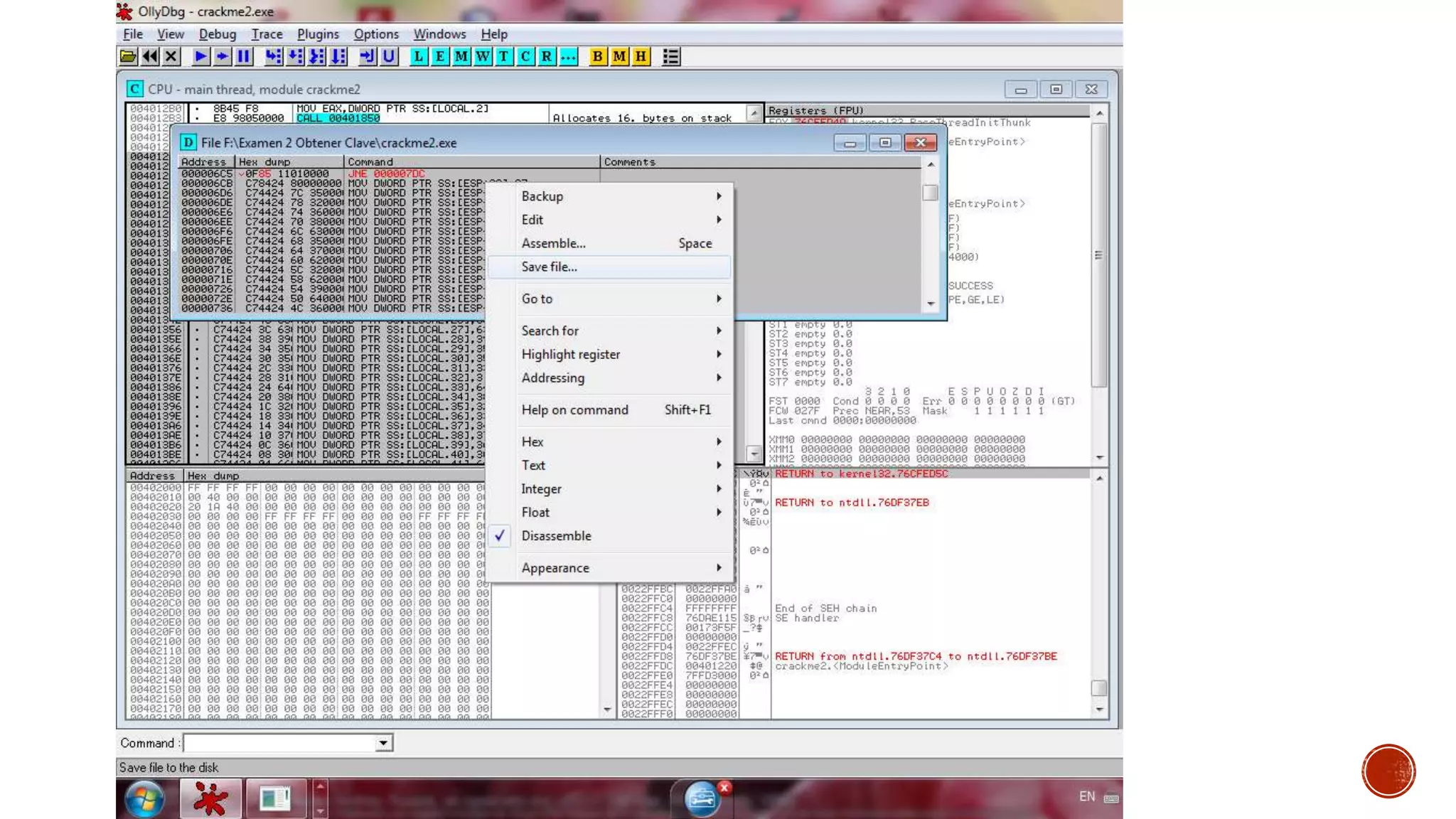Open the Plugins menu
Viewport: 1456px width, 819px height.
[318, 34]
